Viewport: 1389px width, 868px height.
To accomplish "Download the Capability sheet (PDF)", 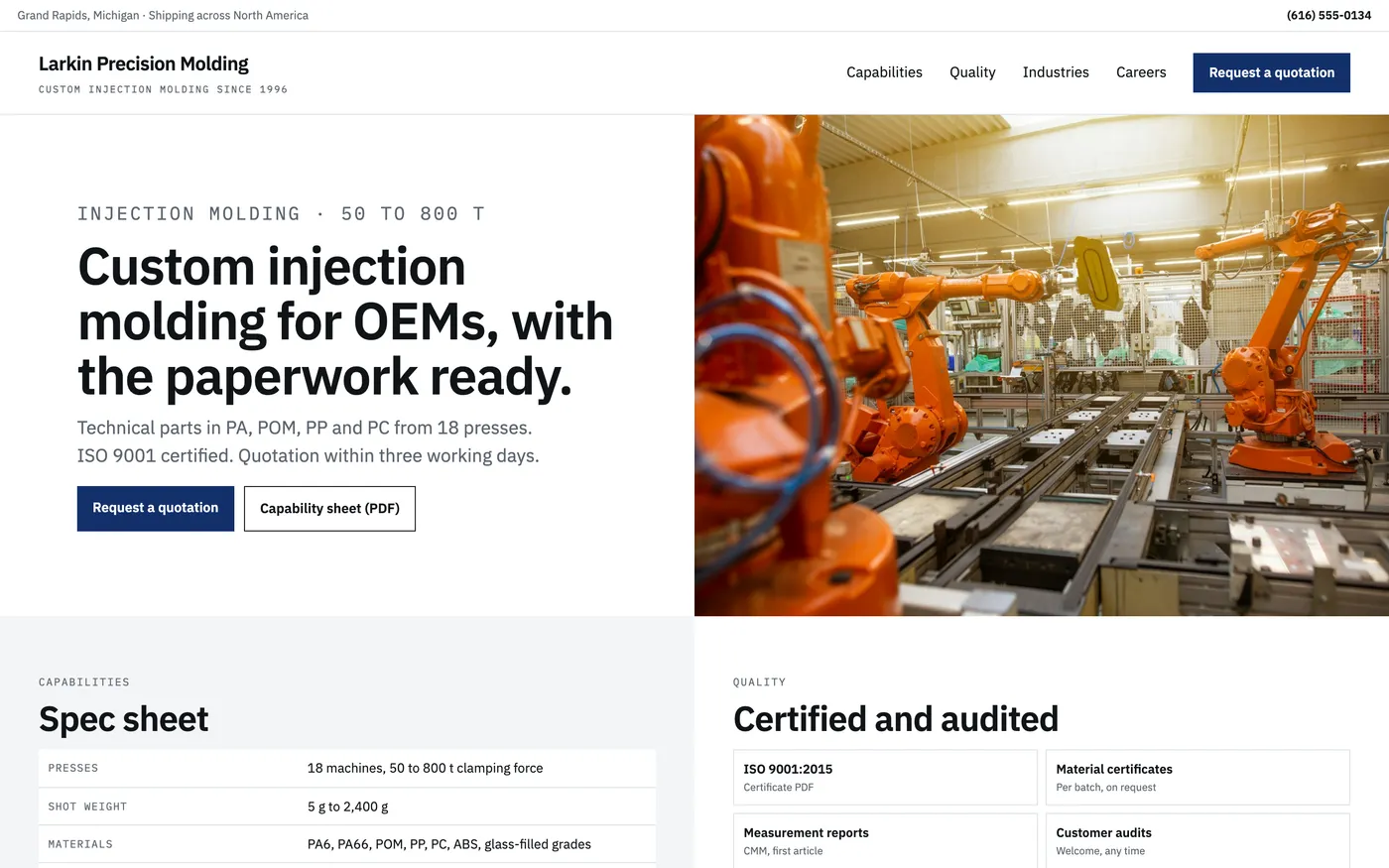I will pos(329,508).
